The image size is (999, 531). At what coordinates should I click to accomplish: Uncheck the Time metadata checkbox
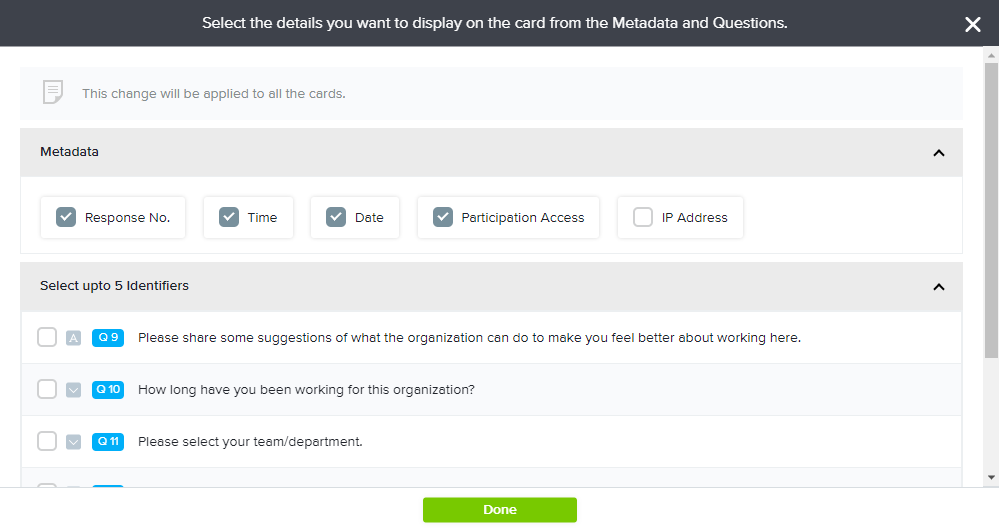click(229, 217)
